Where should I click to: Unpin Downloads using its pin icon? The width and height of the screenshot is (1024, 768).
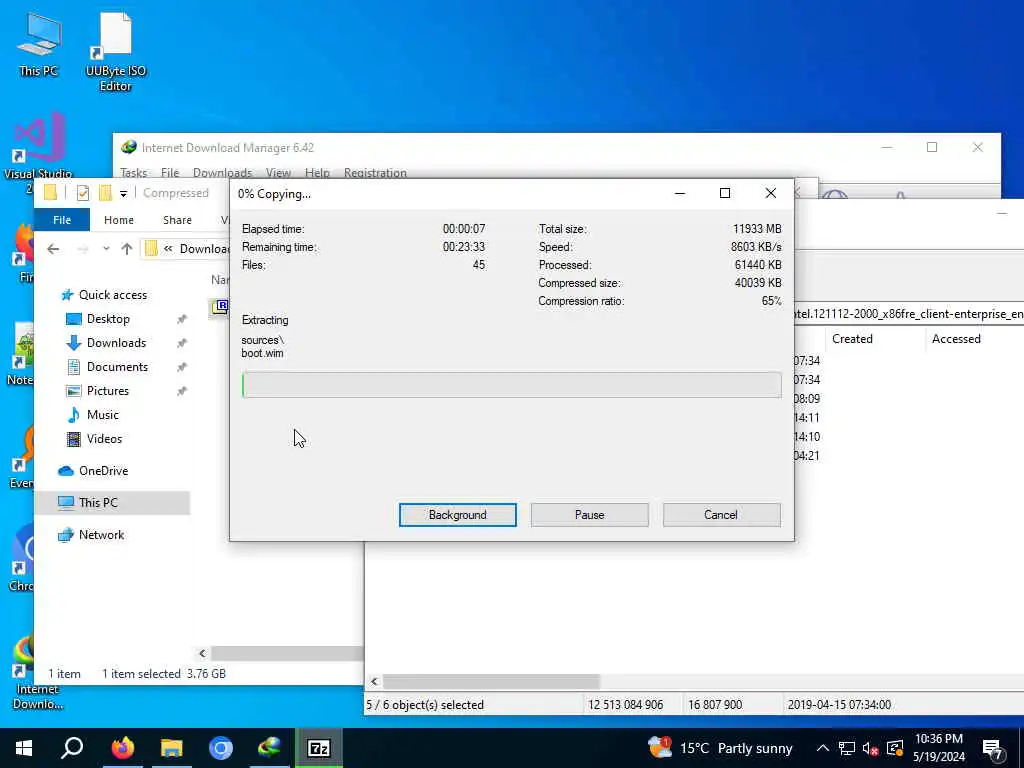(x=182, y=344)
